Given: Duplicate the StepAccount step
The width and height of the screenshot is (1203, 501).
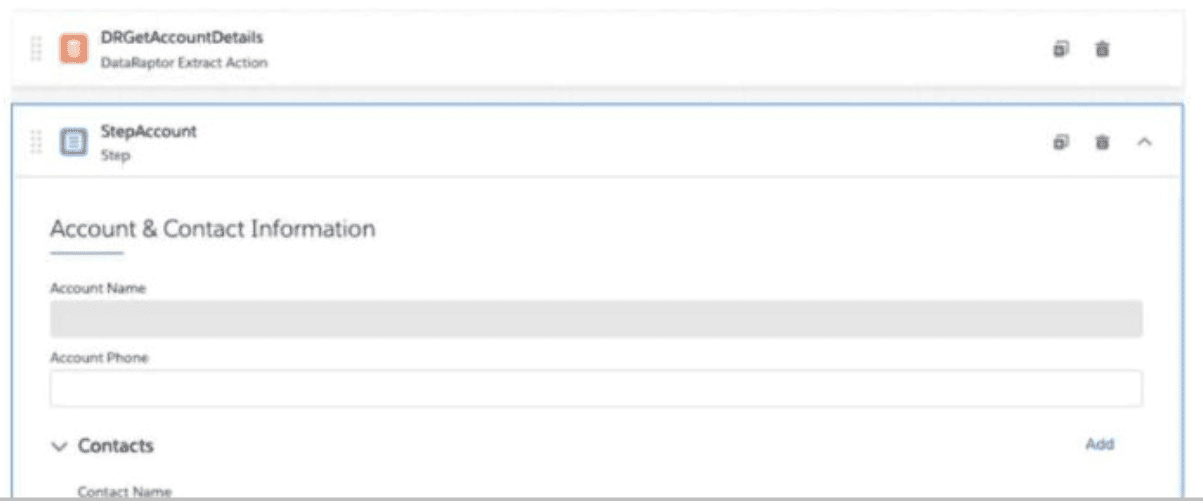Looking at the screenshot, I should pyautogui.click(x=1060, y=142).
